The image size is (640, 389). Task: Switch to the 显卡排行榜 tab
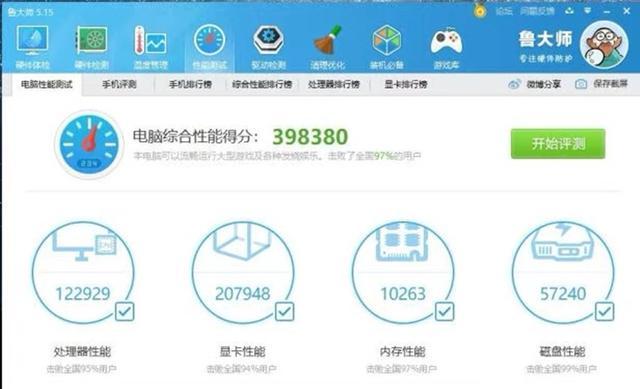[406, 84]
